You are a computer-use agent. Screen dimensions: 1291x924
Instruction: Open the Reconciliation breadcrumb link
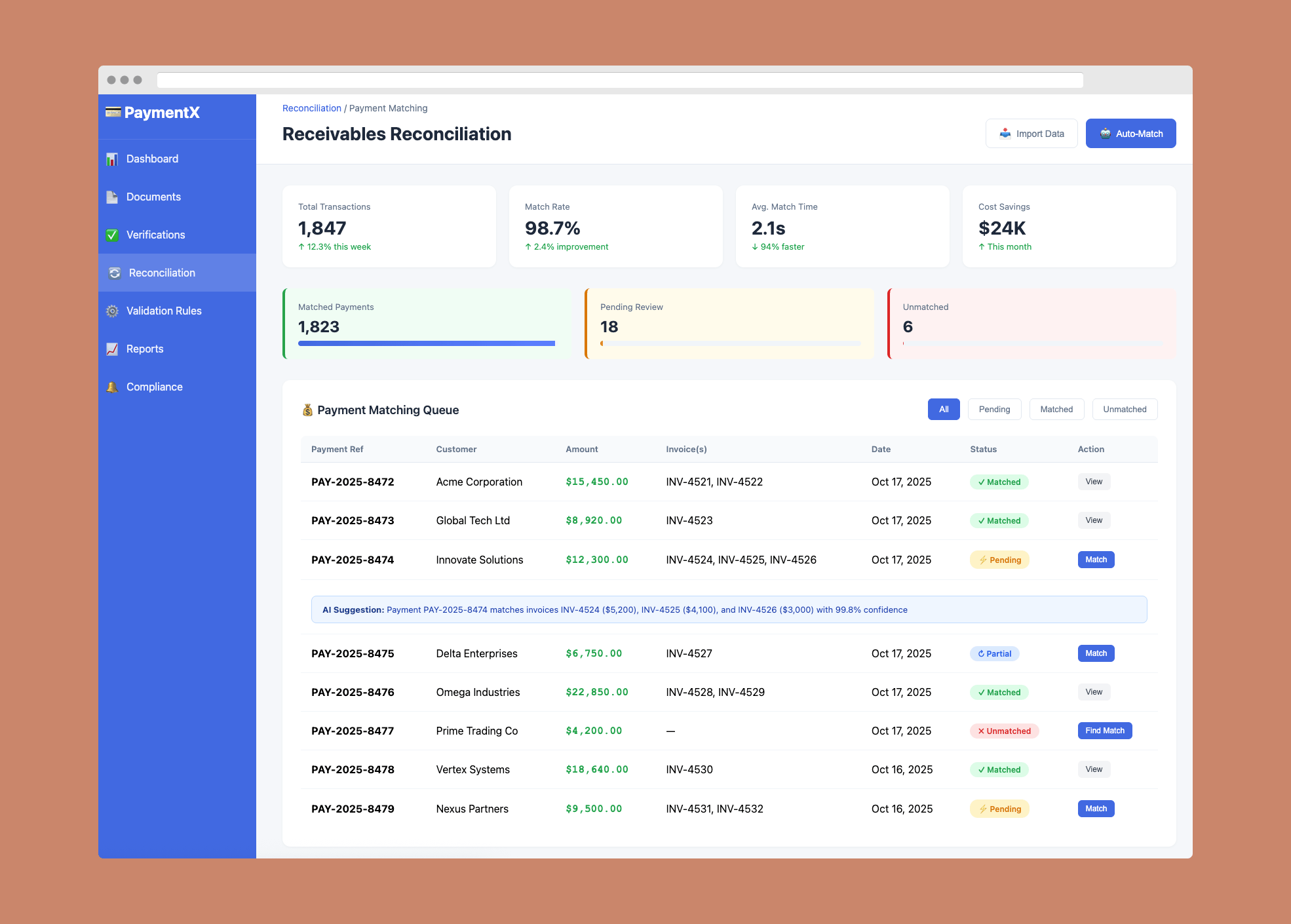tap(311, 108)
